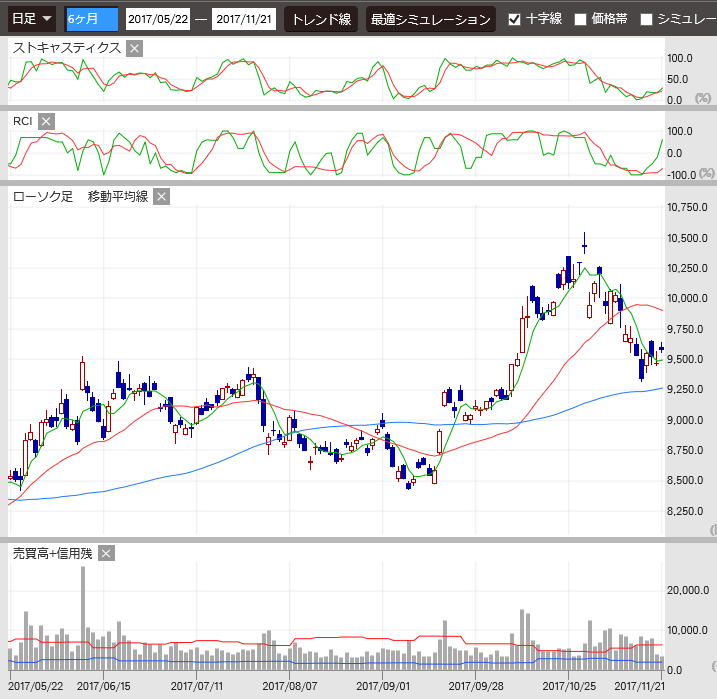This screenshot has width=717, height=699.
Task: Tick the シミュレー checkbox at the right edge
Action: point(646,19)
